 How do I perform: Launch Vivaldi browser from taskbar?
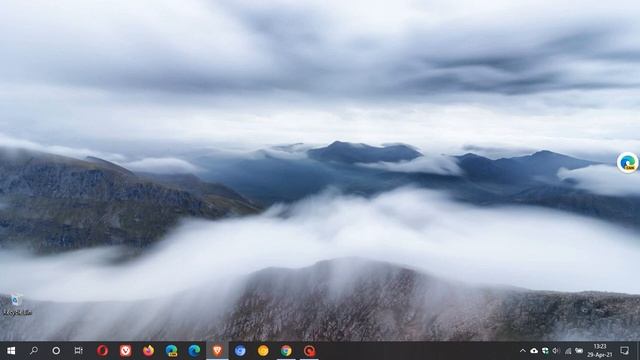125,351
